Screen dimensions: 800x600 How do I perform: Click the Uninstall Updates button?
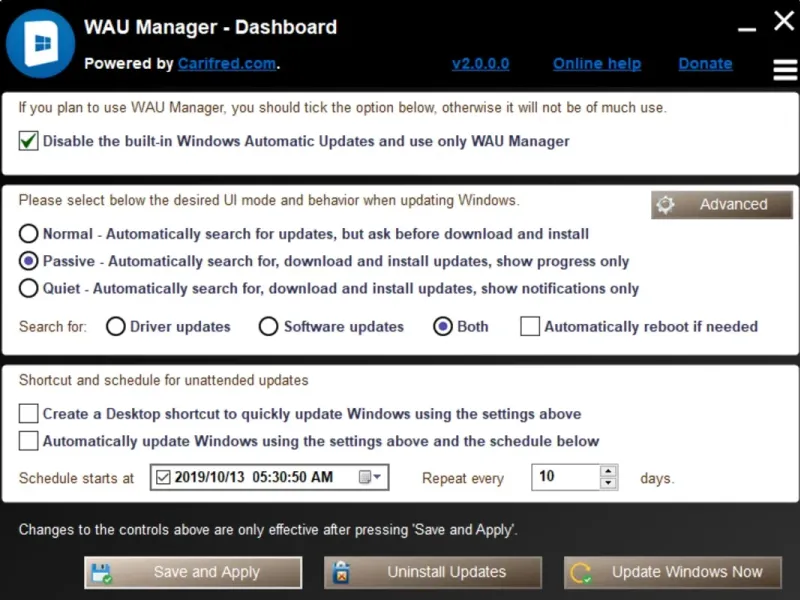(x=433, y=572)
